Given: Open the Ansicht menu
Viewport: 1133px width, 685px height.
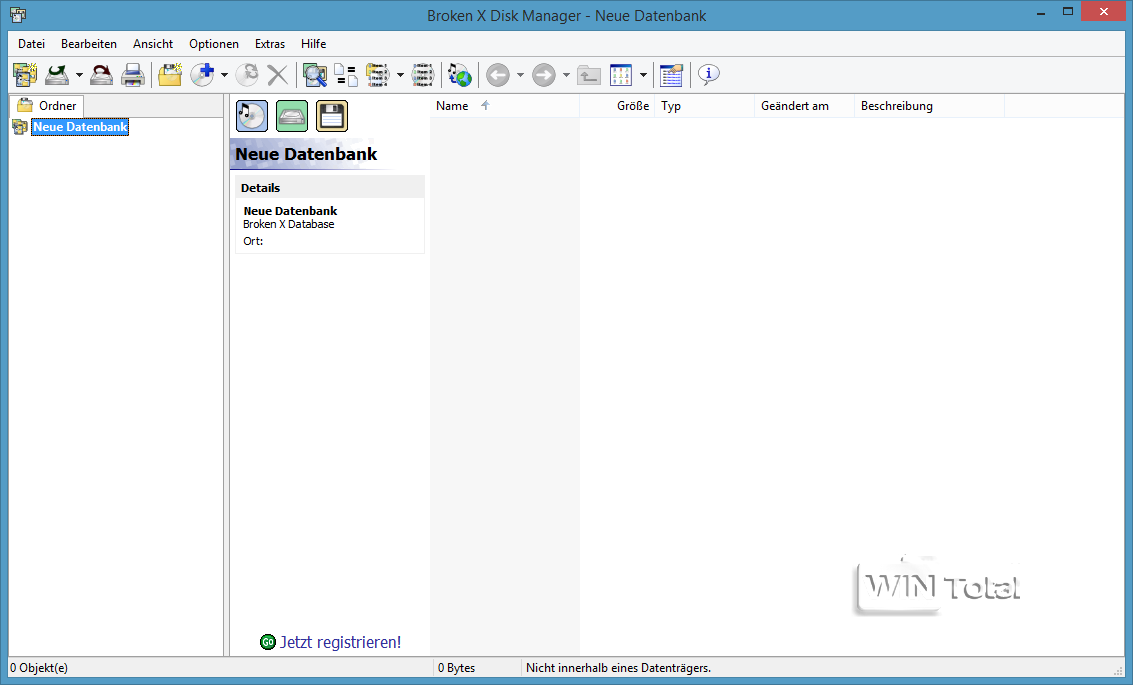Looking at the screenshot, I should 152,44.
